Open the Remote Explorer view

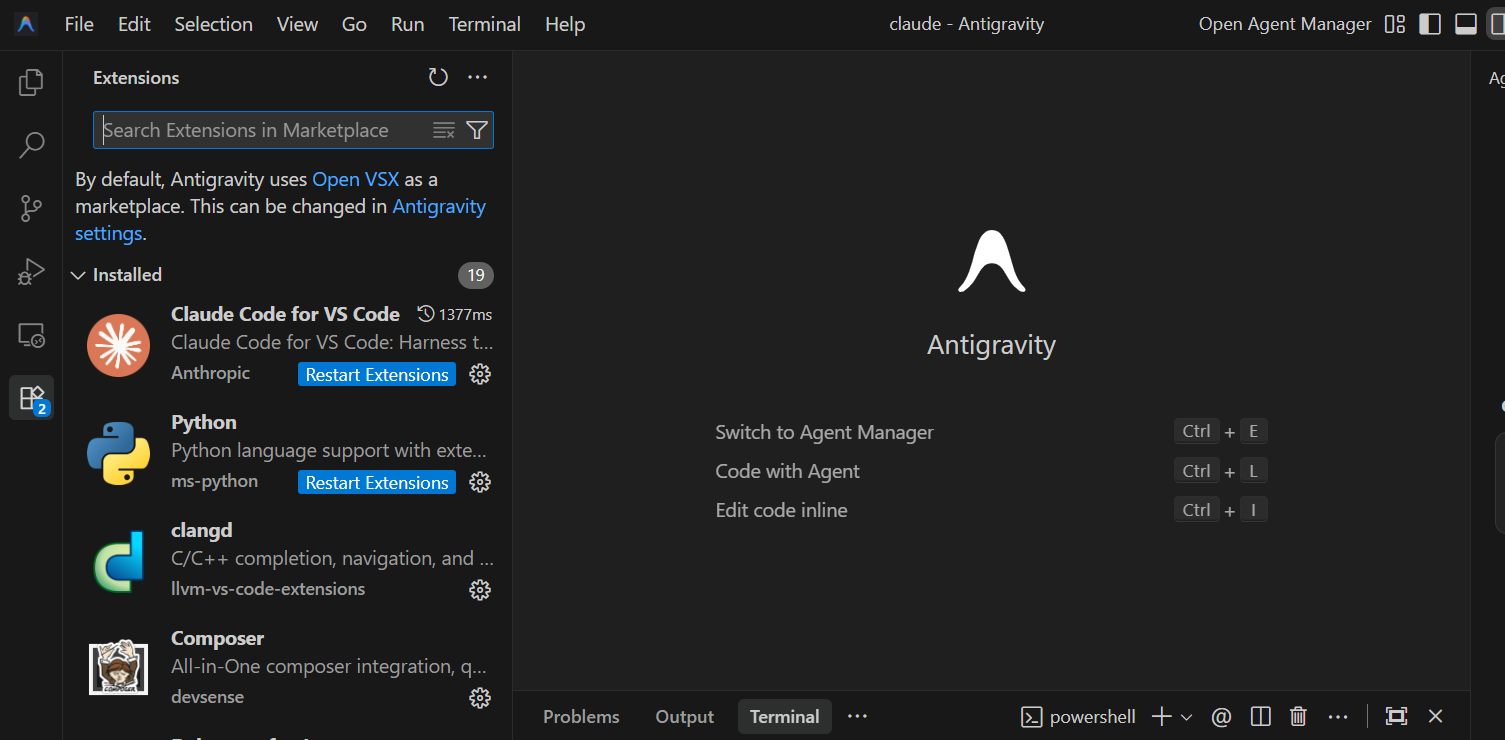(x=30, y=336)
